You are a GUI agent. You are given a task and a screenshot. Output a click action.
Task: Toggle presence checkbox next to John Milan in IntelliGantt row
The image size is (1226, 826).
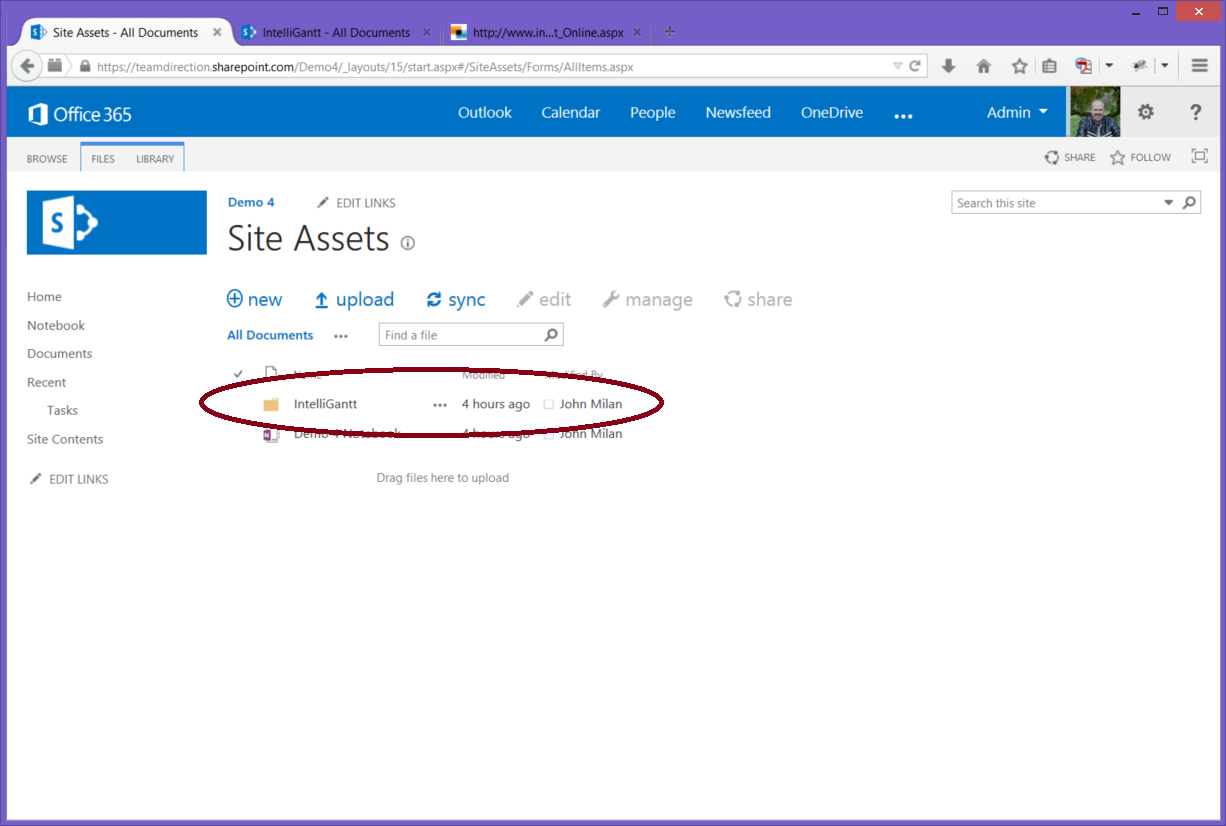549,405
